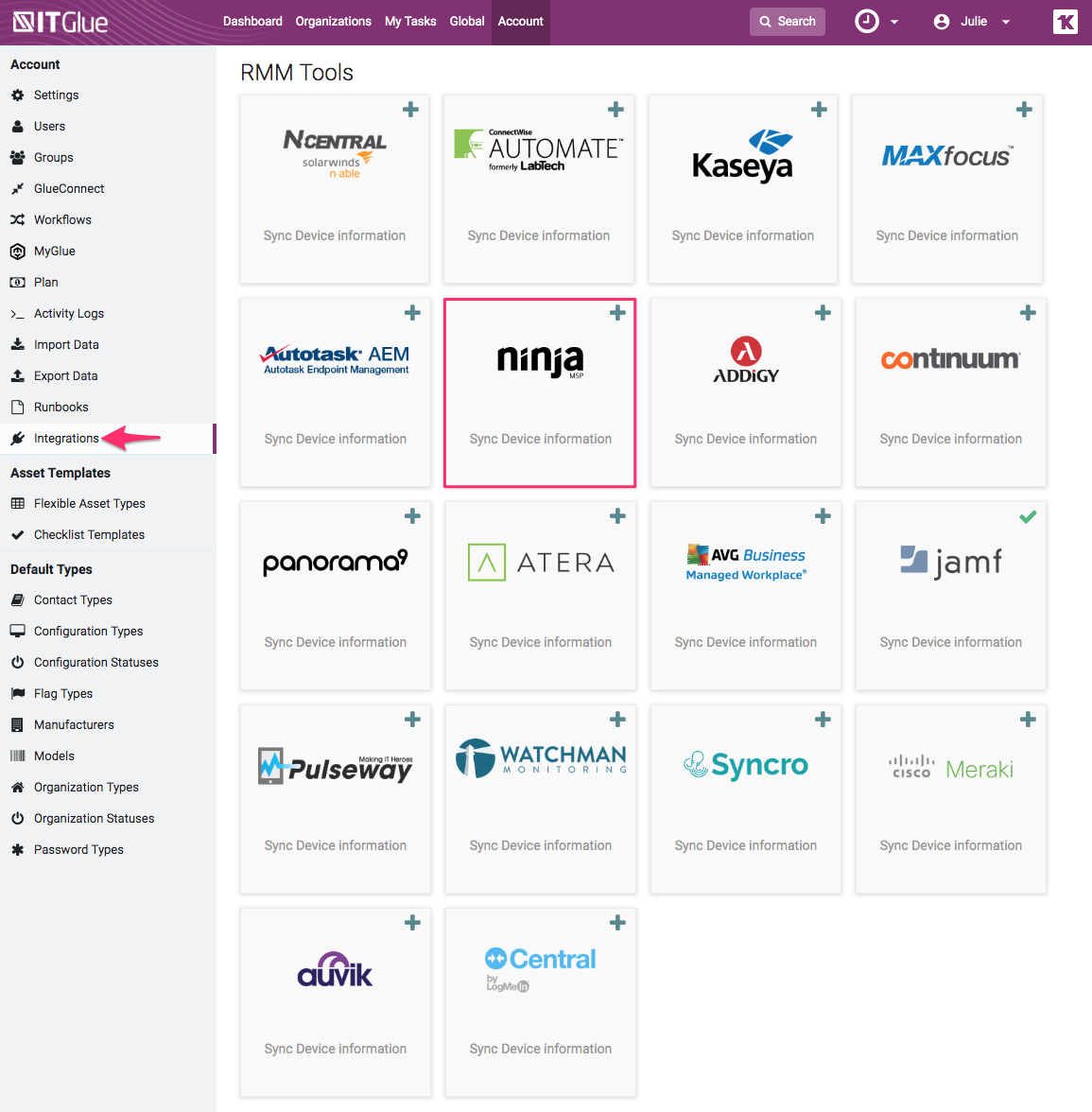Open the Organizations menu item
Viewport: 1092px width, 1112px height.
pos(333,21)
